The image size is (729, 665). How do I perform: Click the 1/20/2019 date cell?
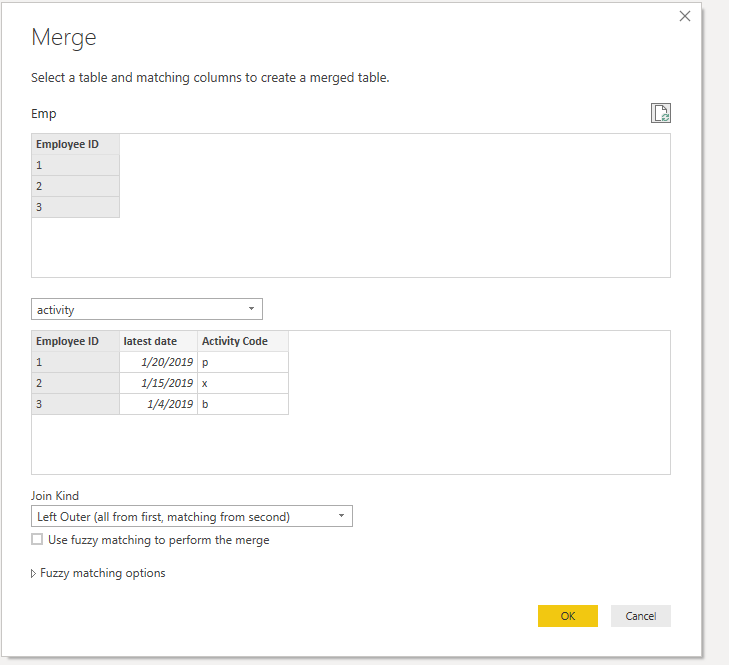tap(159, 362)
